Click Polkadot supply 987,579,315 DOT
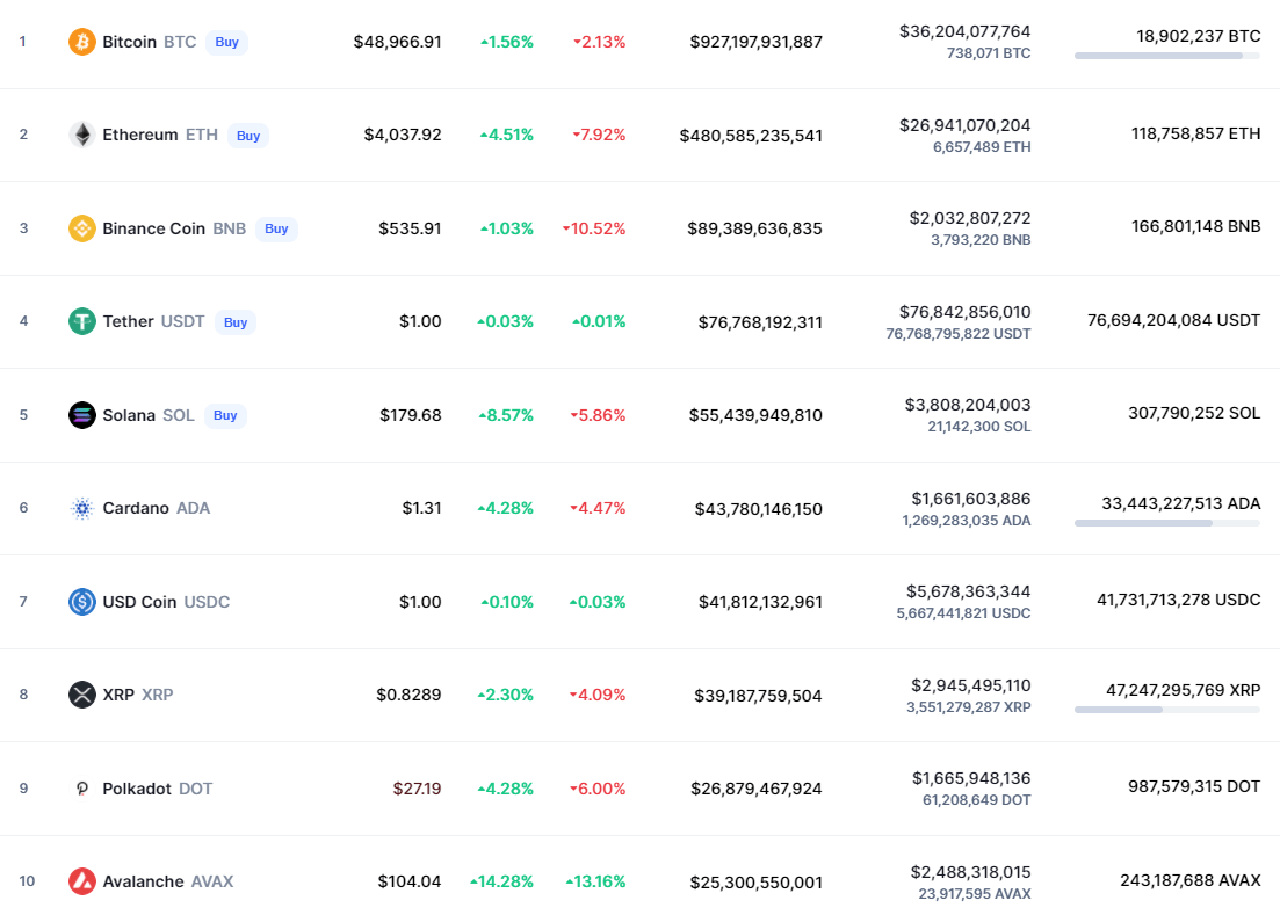The image size is (1280, 915). tap(1195, 786)
